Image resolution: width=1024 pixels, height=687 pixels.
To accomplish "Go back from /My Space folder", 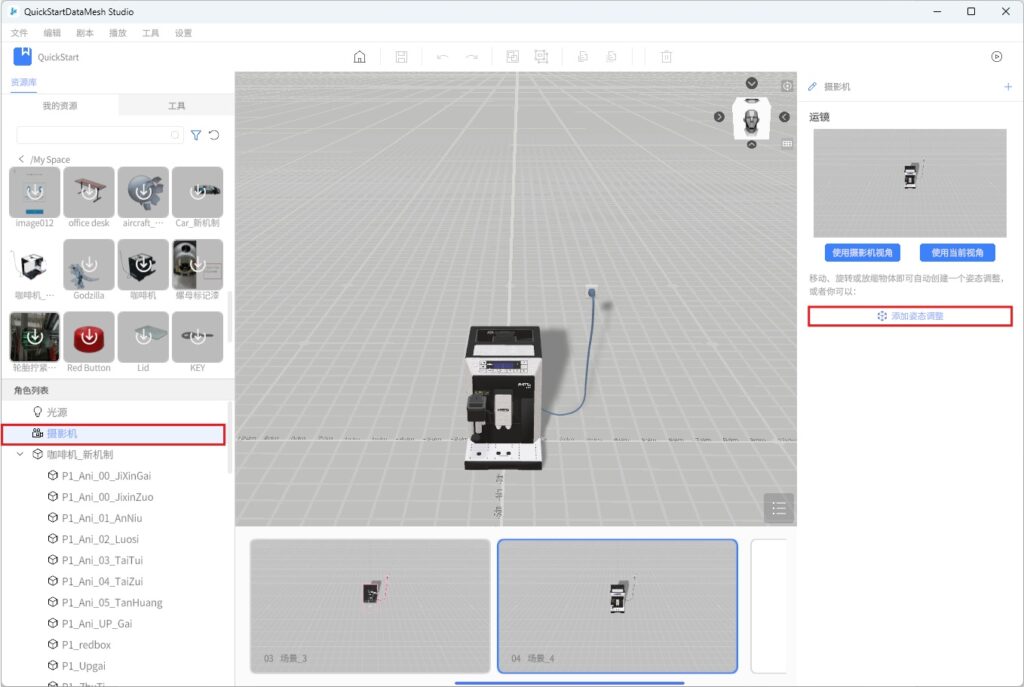I will tap(21, 160).
